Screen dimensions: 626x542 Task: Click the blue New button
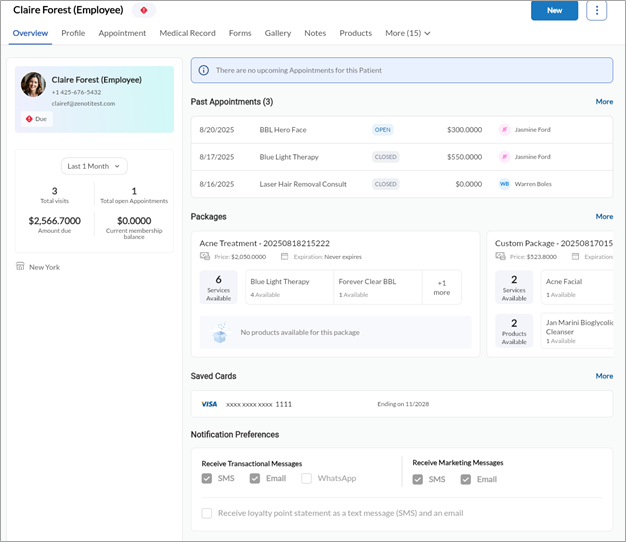tap(554, 10)
